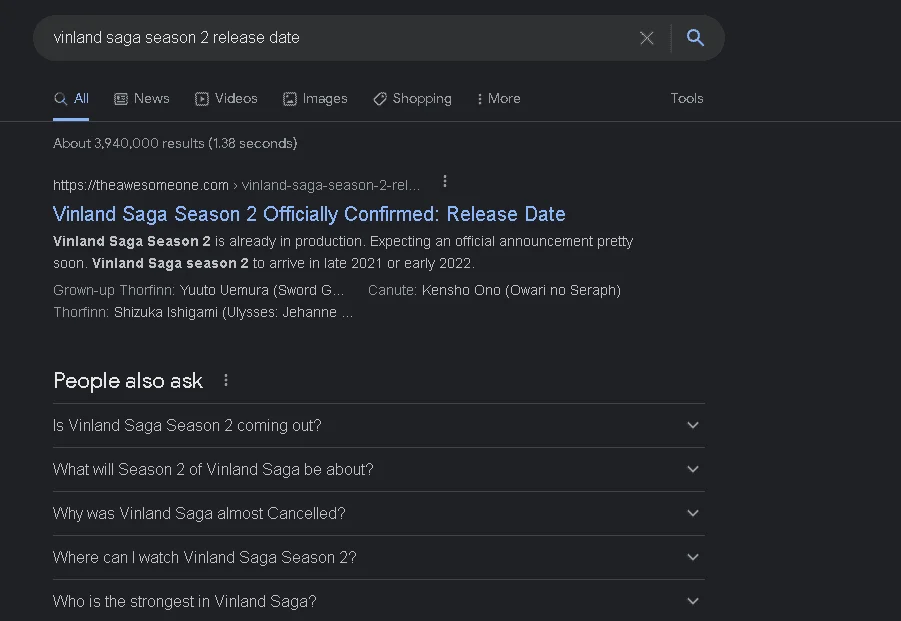The image size is (901, 621).
Task: Expand "What will Season 2 of Vinland Saga be about?"
Action: tap(379, 469)
